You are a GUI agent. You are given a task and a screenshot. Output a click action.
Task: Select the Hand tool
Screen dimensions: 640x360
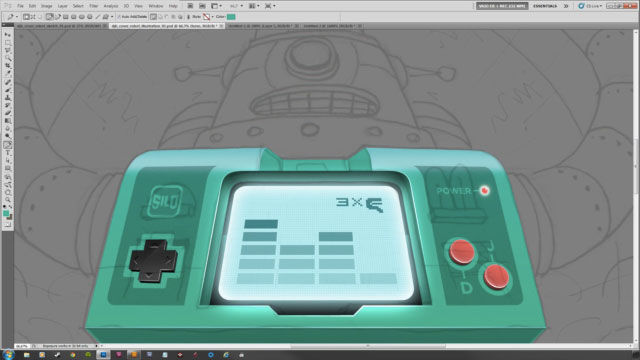(8, 192)
